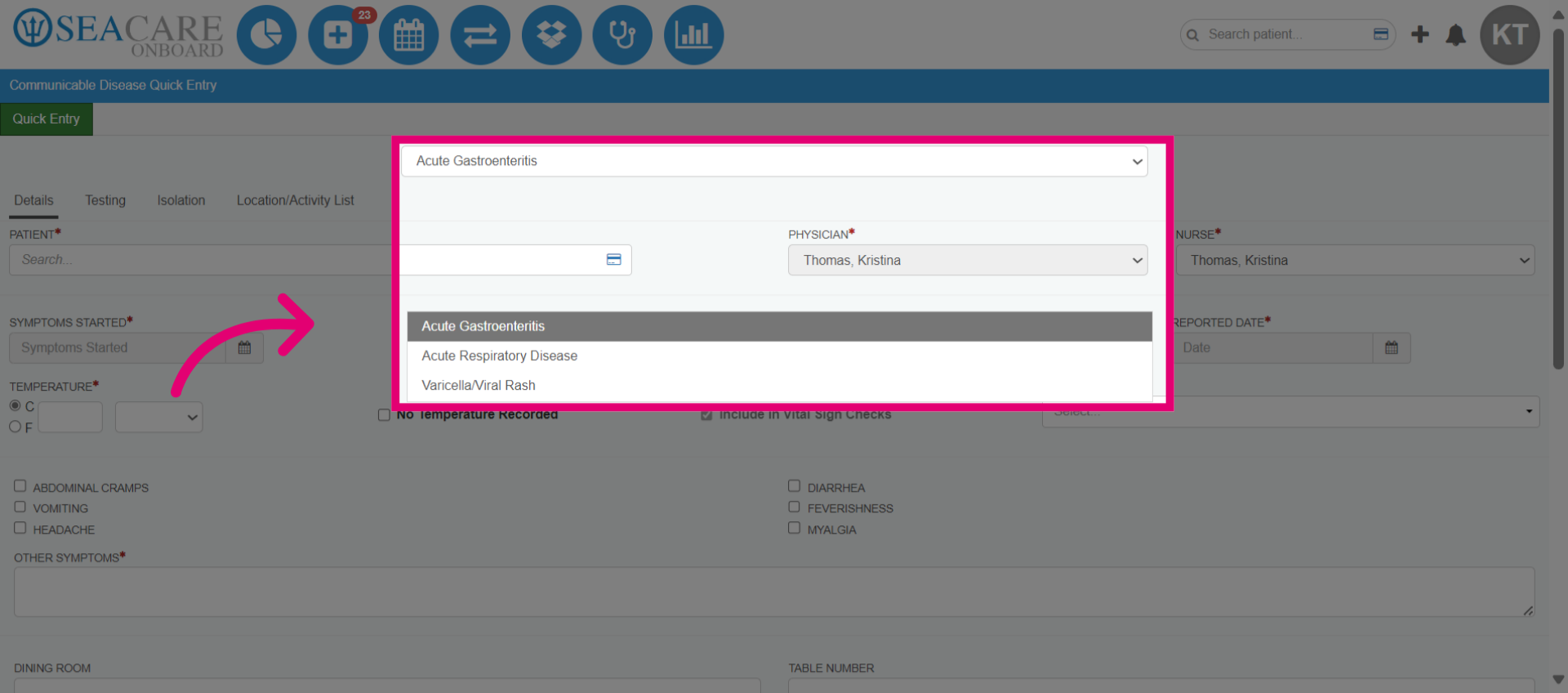Click the Reported Date field
1568x693 pixels.
[x=1274, y=348]
